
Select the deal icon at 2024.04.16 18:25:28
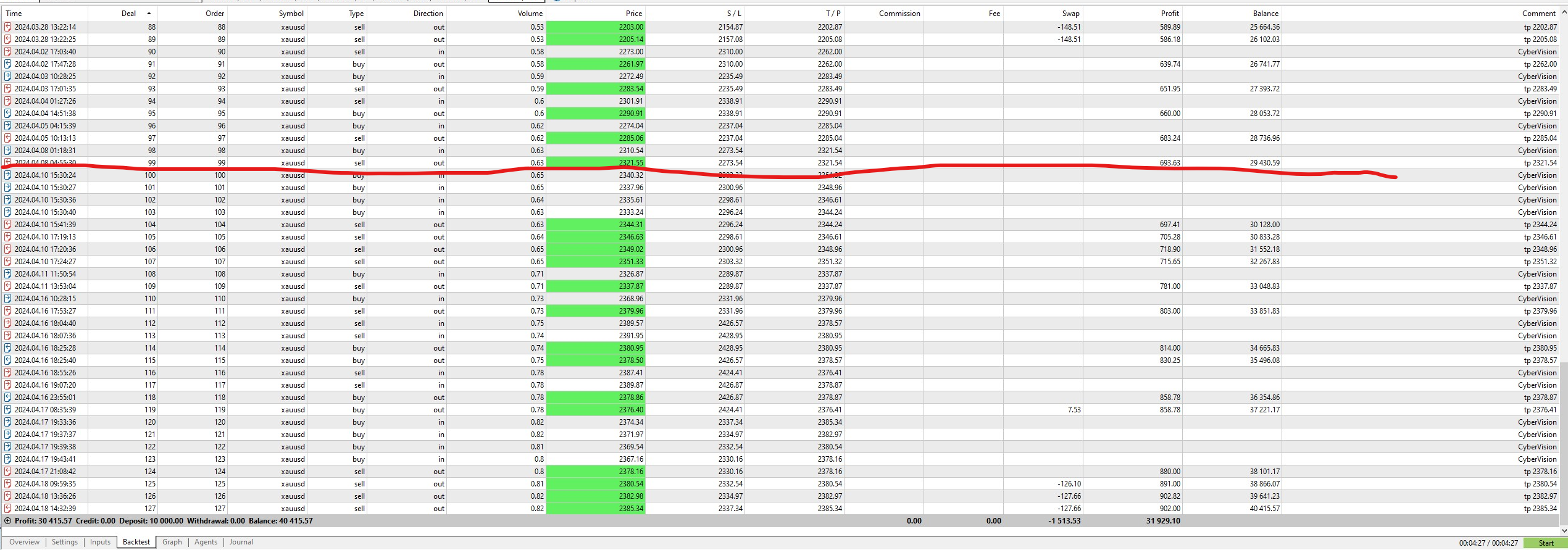pyautogui.click(x=8, y=348)
